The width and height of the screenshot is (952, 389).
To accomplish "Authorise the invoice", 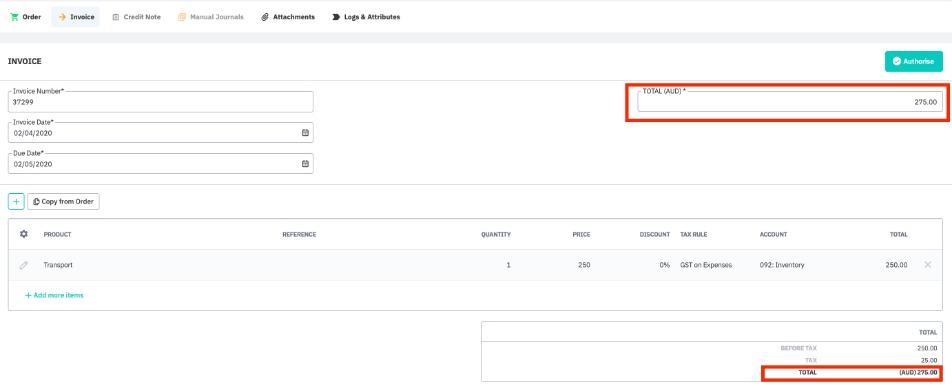I will tap(914, 61).
